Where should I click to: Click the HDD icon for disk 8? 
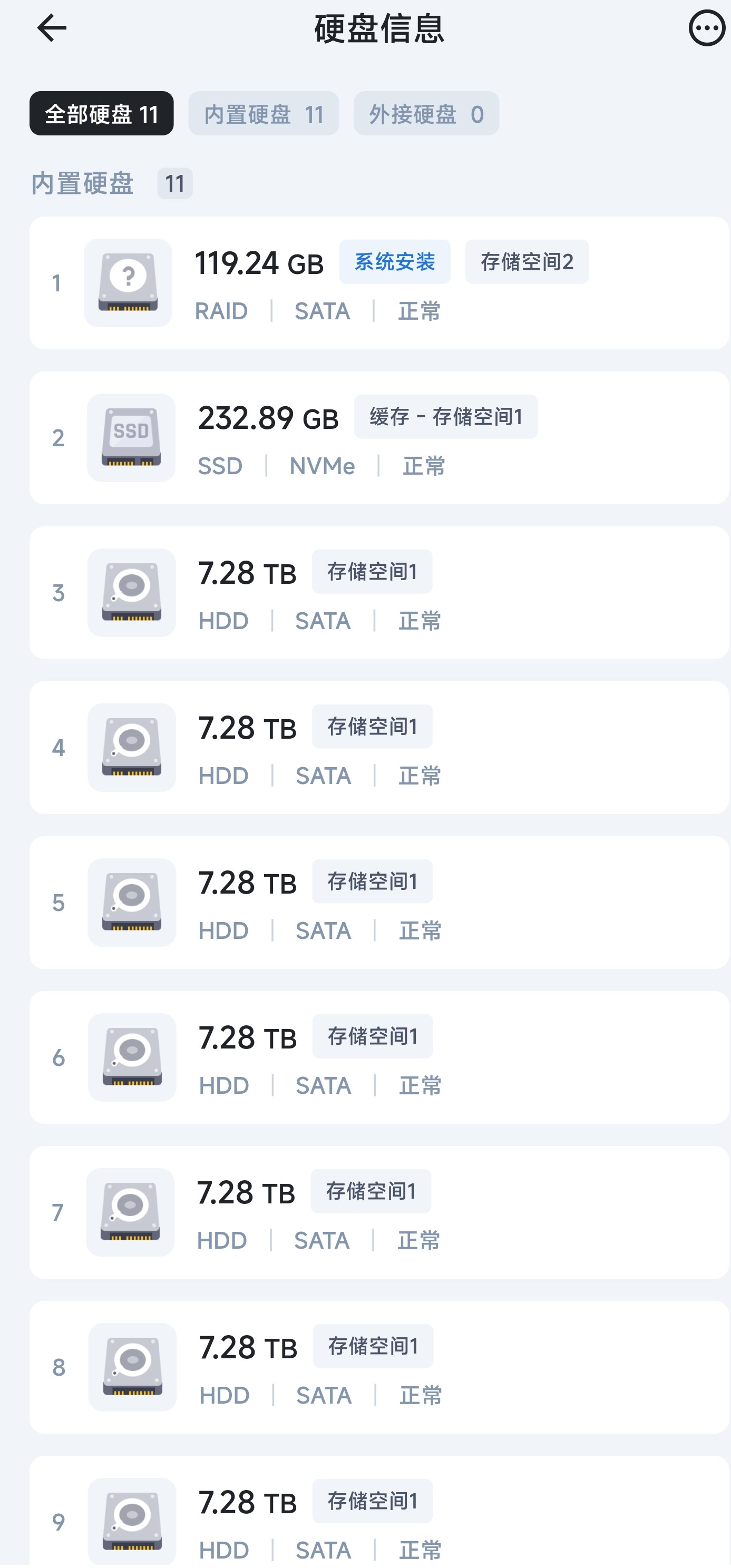coord(133,1367)
